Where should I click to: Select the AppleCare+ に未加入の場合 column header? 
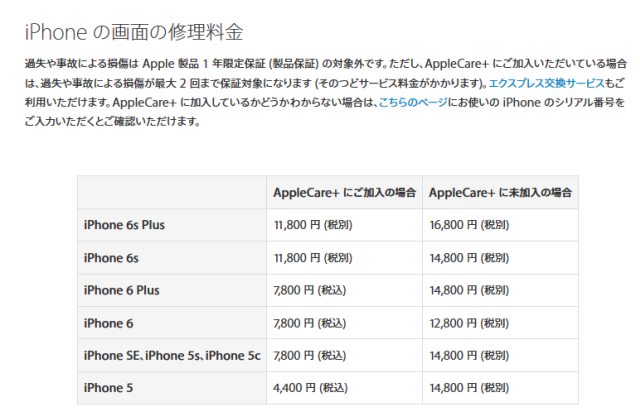click(x=500, y=192)
